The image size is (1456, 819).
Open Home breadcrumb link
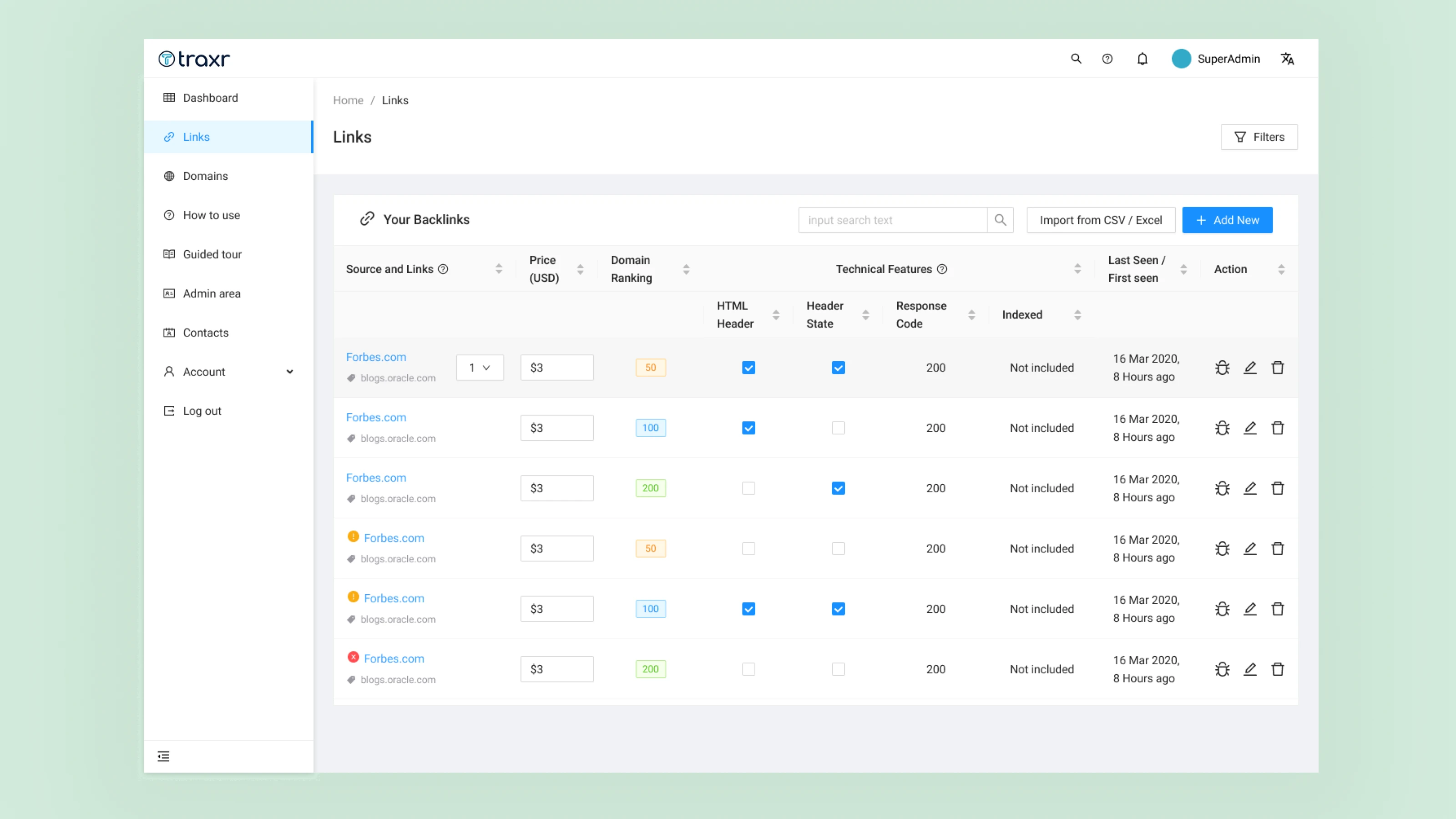[x=348, y=100]
